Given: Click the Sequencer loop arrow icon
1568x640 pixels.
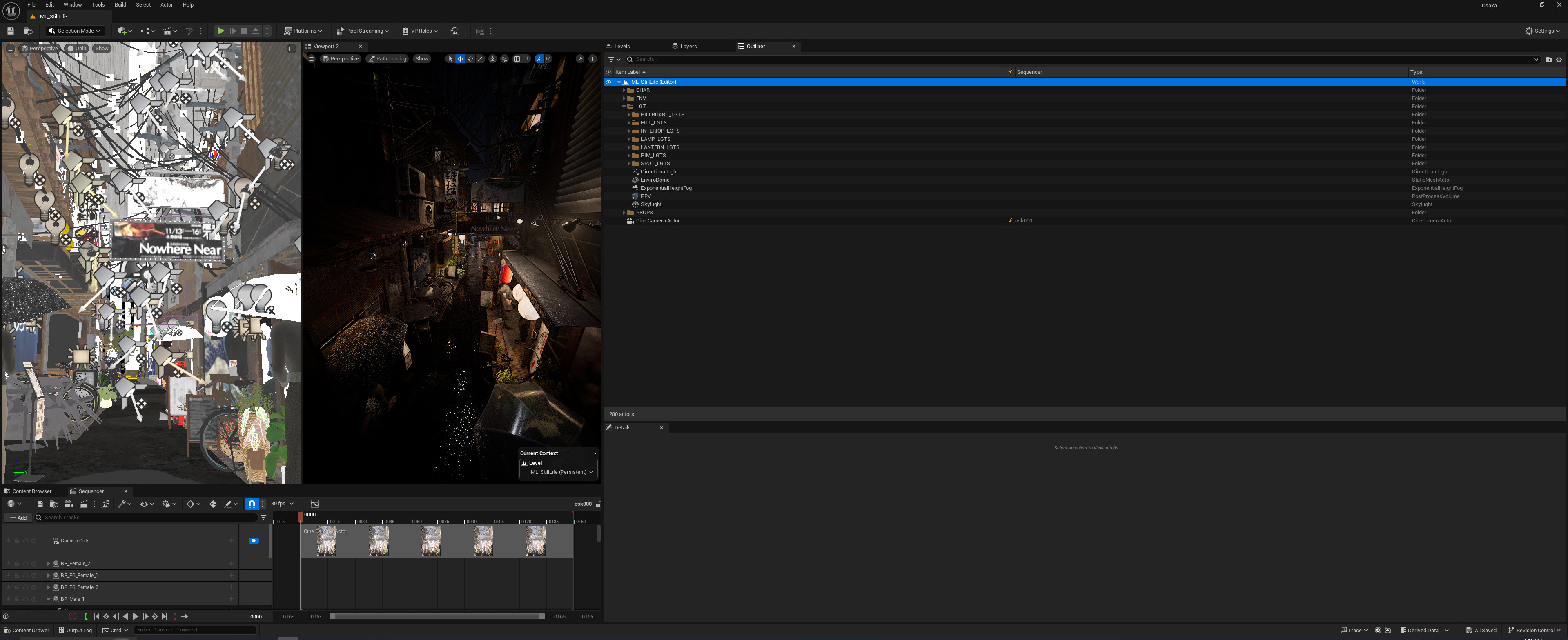Looking at the screenshot, I should point(185,616).
